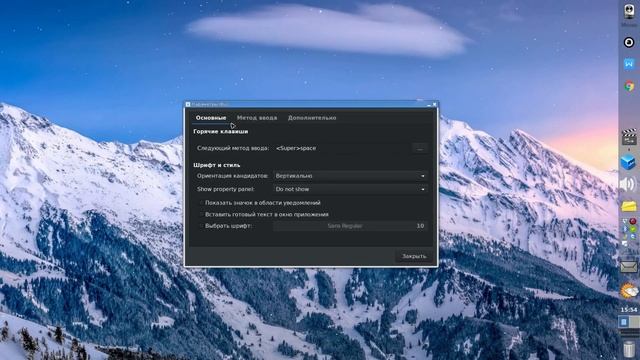The image size is (640, 360).
Task: Close the IBus preferences window via title bar X
Action: pyautogui.click(x=435, y=104)
